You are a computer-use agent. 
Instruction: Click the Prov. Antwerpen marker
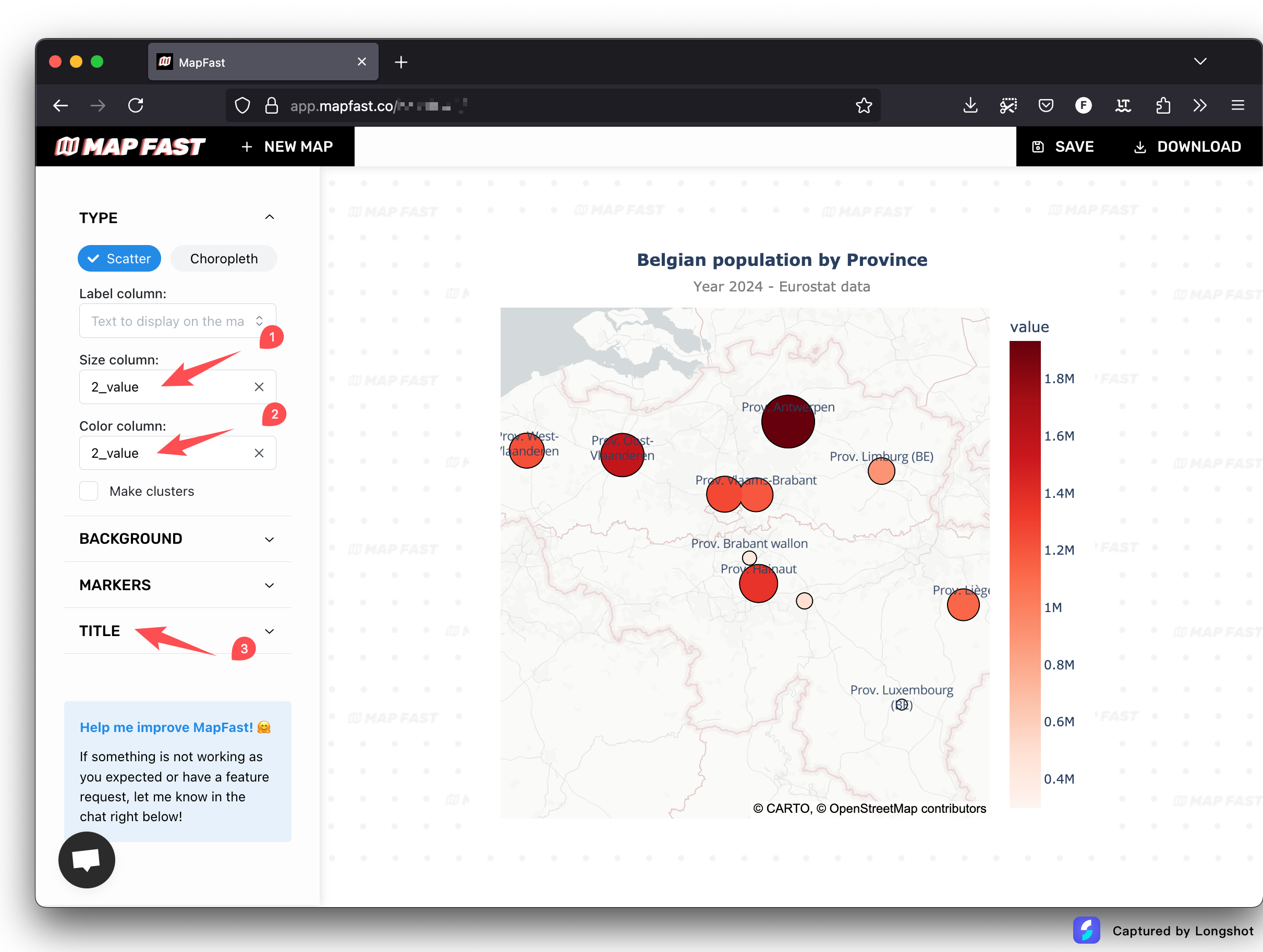788,422
